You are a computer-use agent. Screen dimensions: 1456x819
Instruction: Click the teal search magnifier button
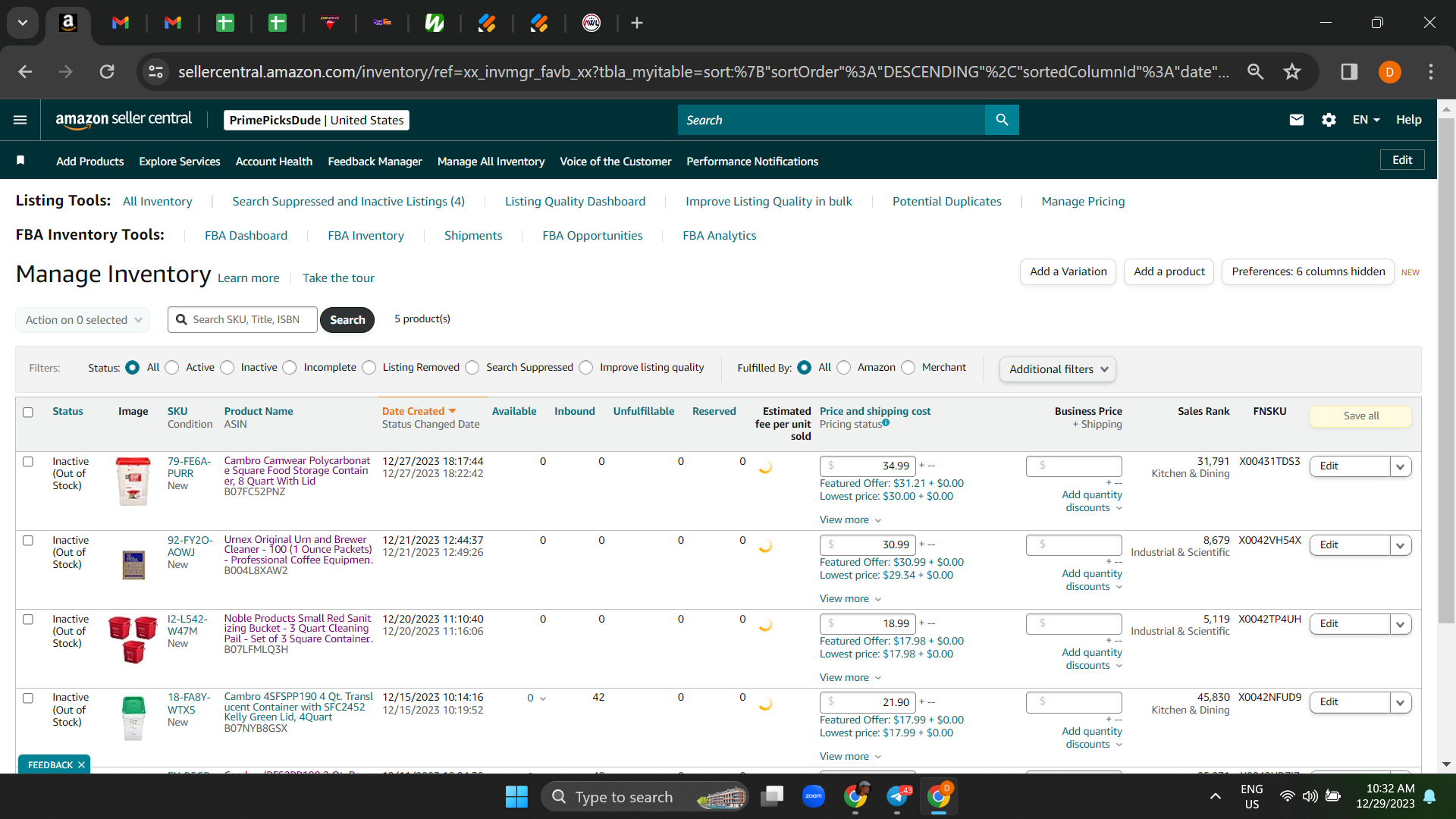point(1002,120)
